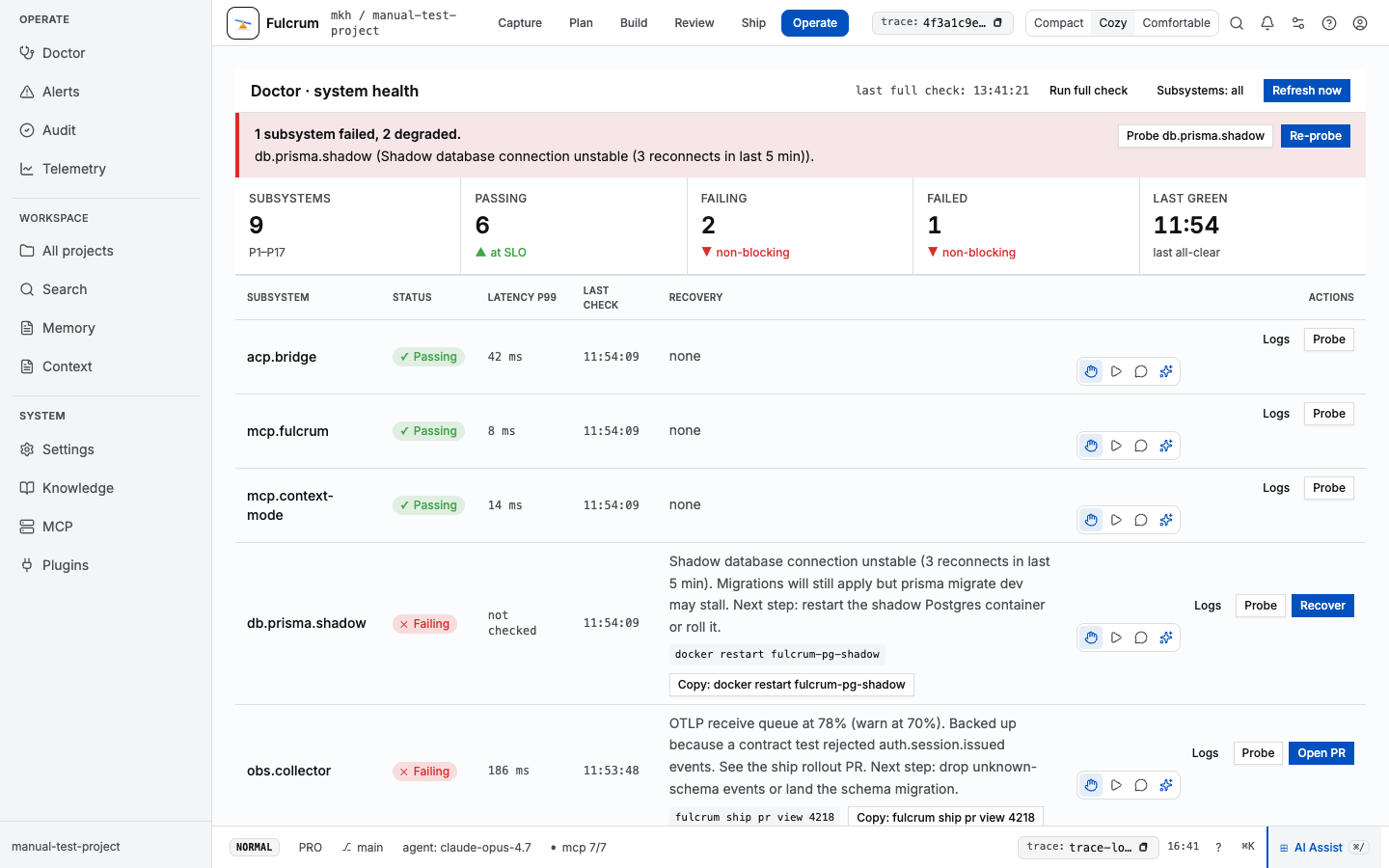This screenshot has width=1389, height=868.
Task: Click Run full check
Action: point(1088,91)
